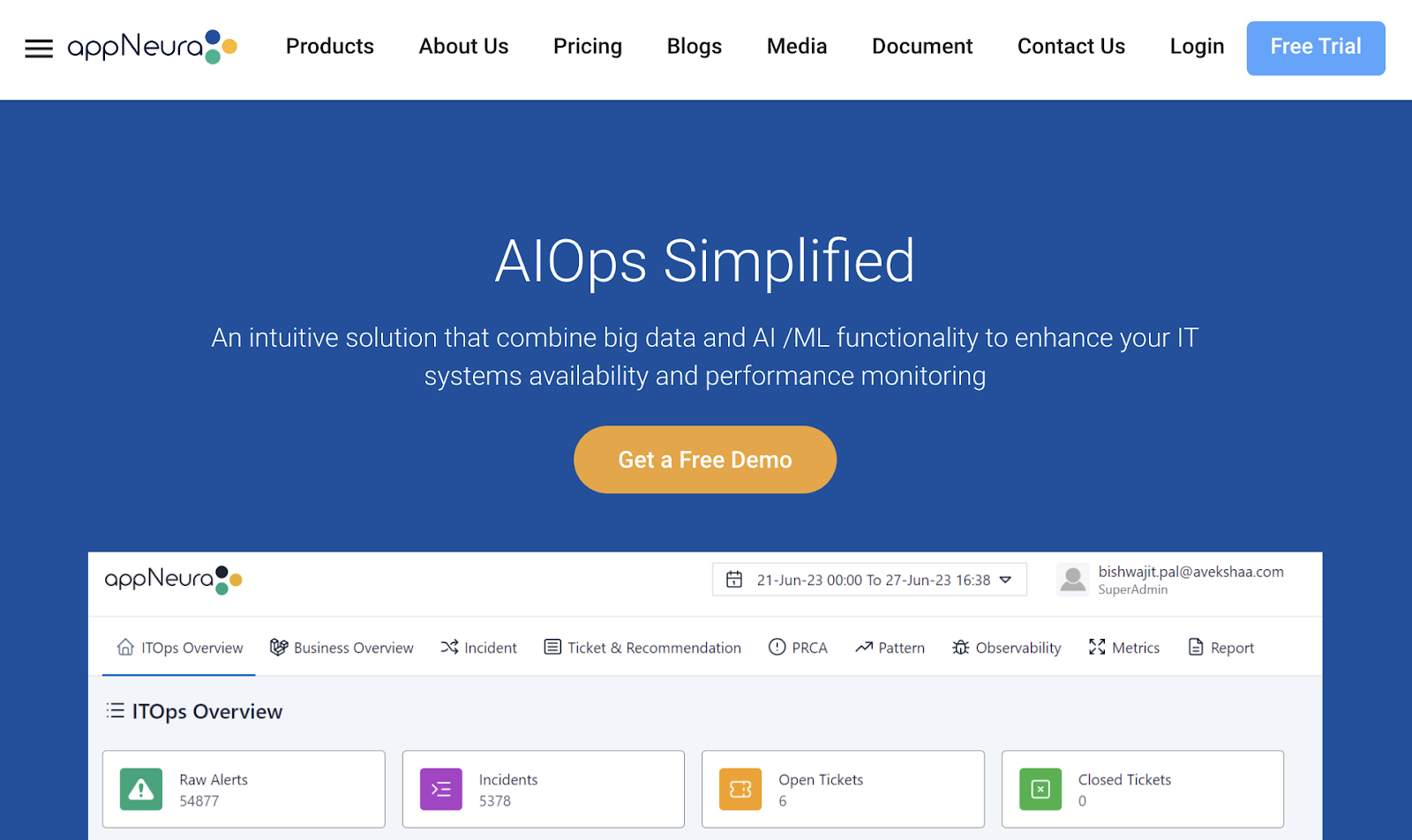
Task: Open the Metrics tab
Action: pos(1124,648)
